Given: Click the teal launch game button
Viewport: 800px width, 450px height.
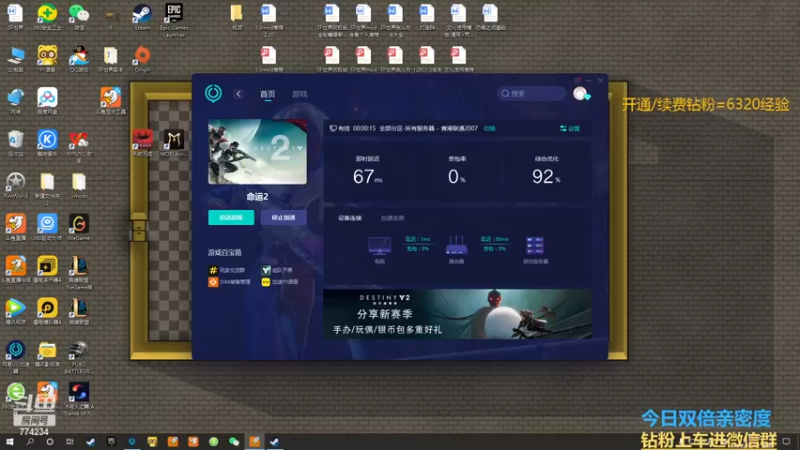Looking at the screenshot, I should (231, 217).
